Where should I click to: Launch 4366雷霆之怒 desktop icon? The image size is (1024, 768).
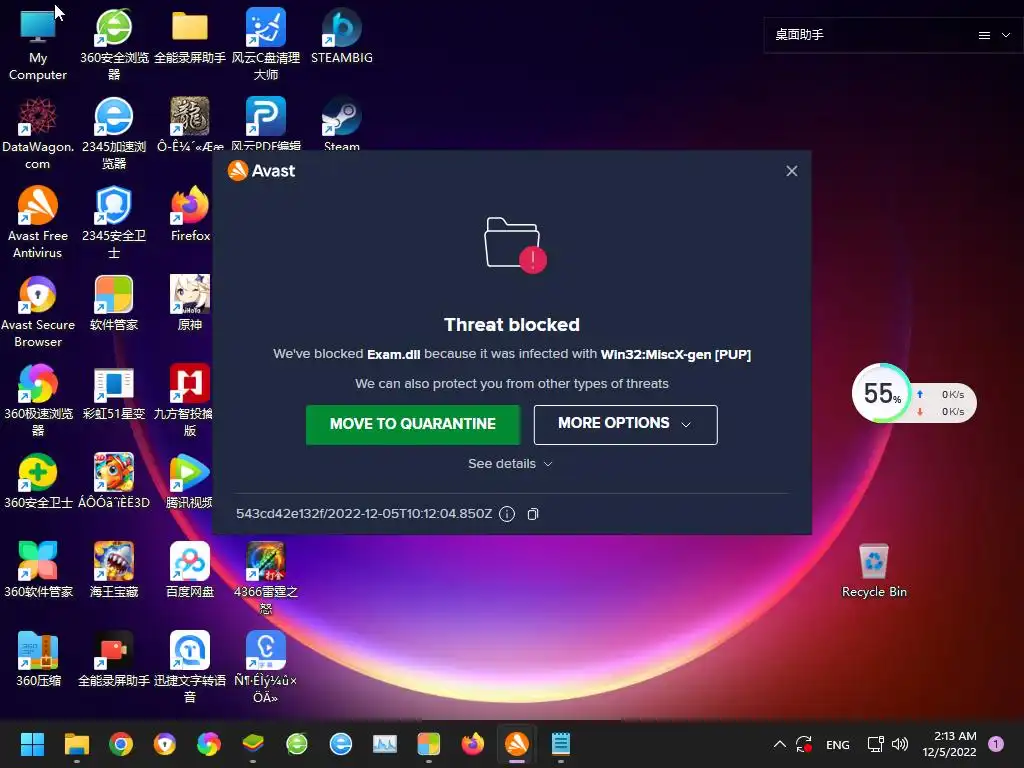tap(266, 577)
